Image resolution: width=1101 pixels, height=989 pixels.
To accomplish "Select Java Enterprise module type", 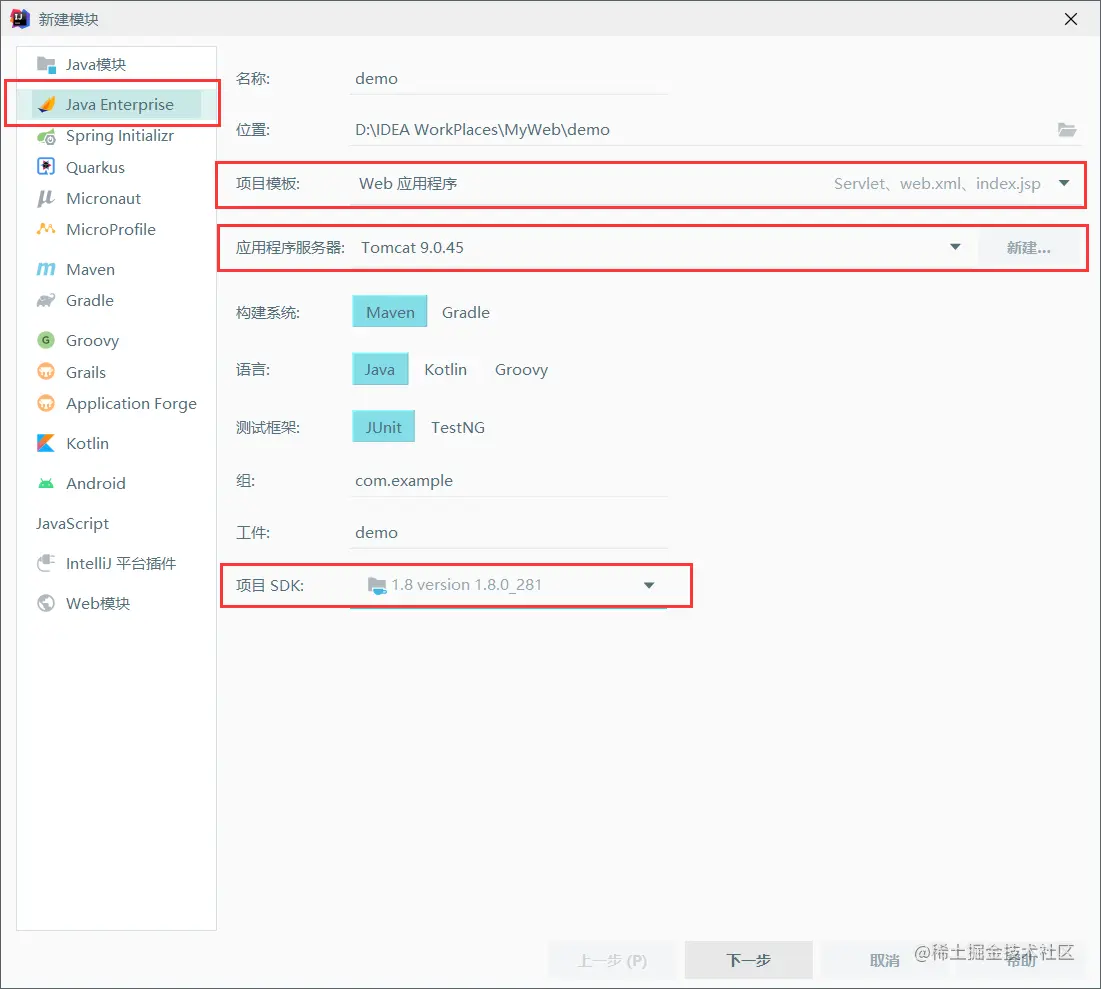I will pyautogui.click(x=117, y=104).
